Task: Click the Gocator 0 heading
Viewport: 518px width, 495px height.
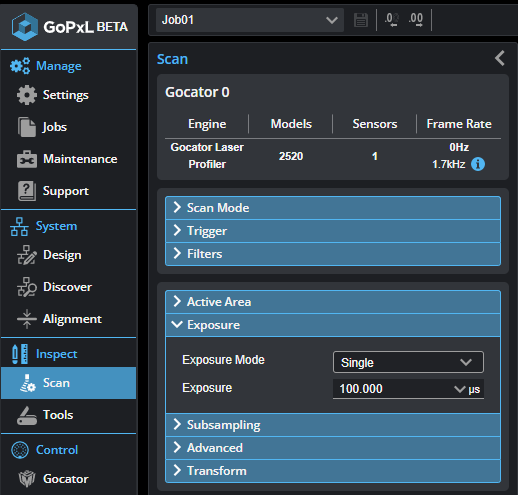Action: [x=197, y=92]
